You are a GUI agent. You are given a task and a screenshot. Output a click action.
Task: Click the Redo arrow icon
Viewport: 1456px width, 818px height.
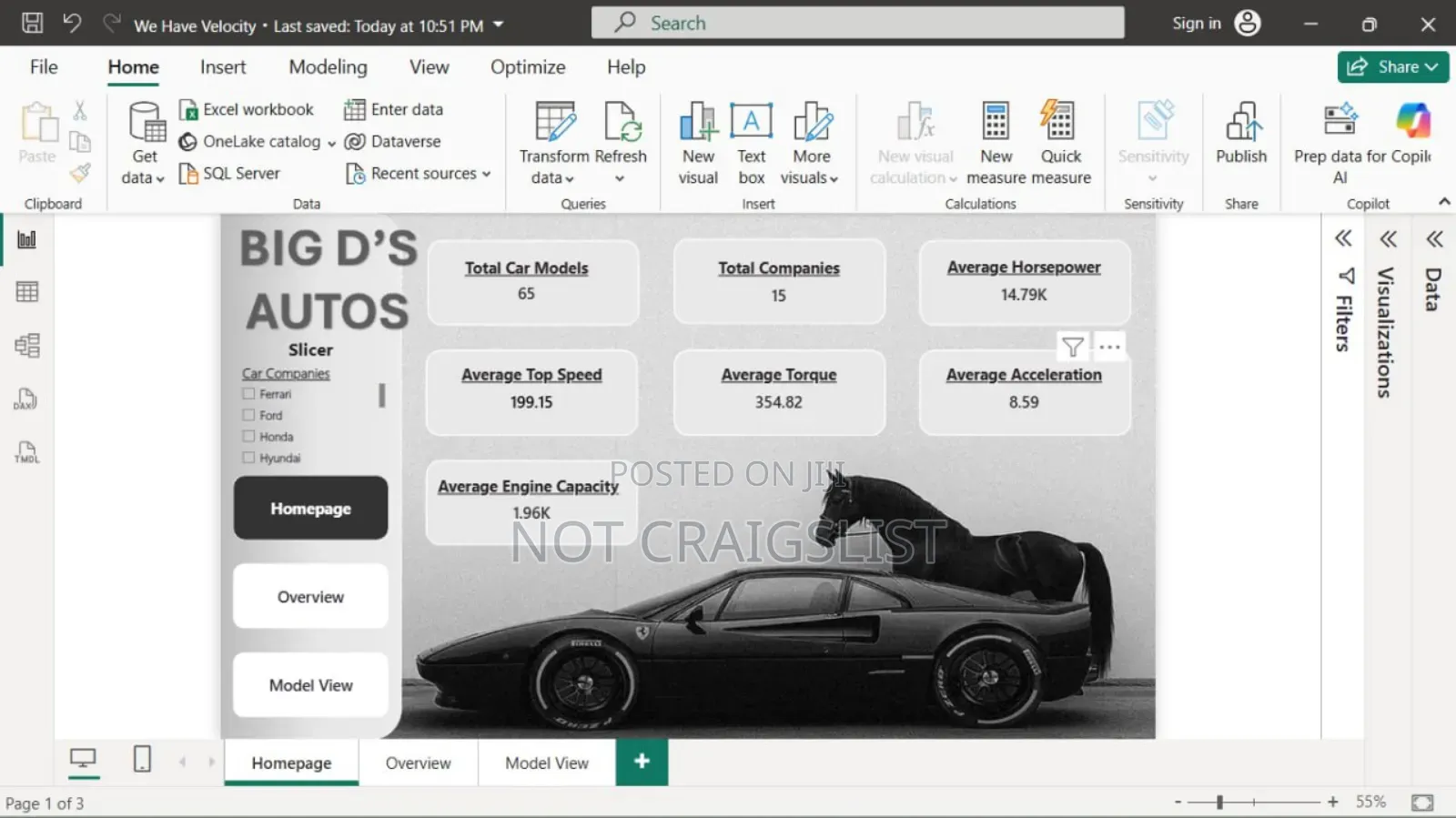[112, 23]
